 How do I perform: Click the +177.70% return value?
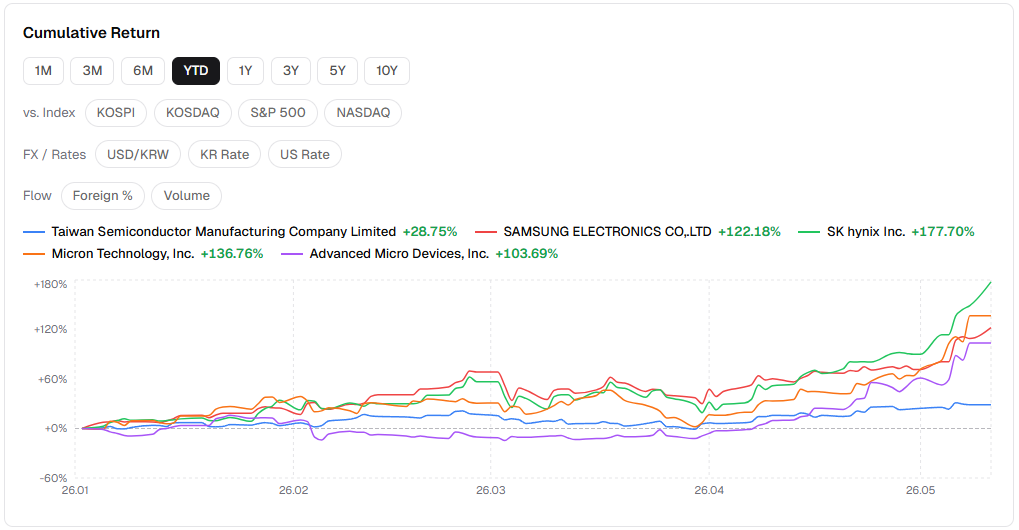943,232
